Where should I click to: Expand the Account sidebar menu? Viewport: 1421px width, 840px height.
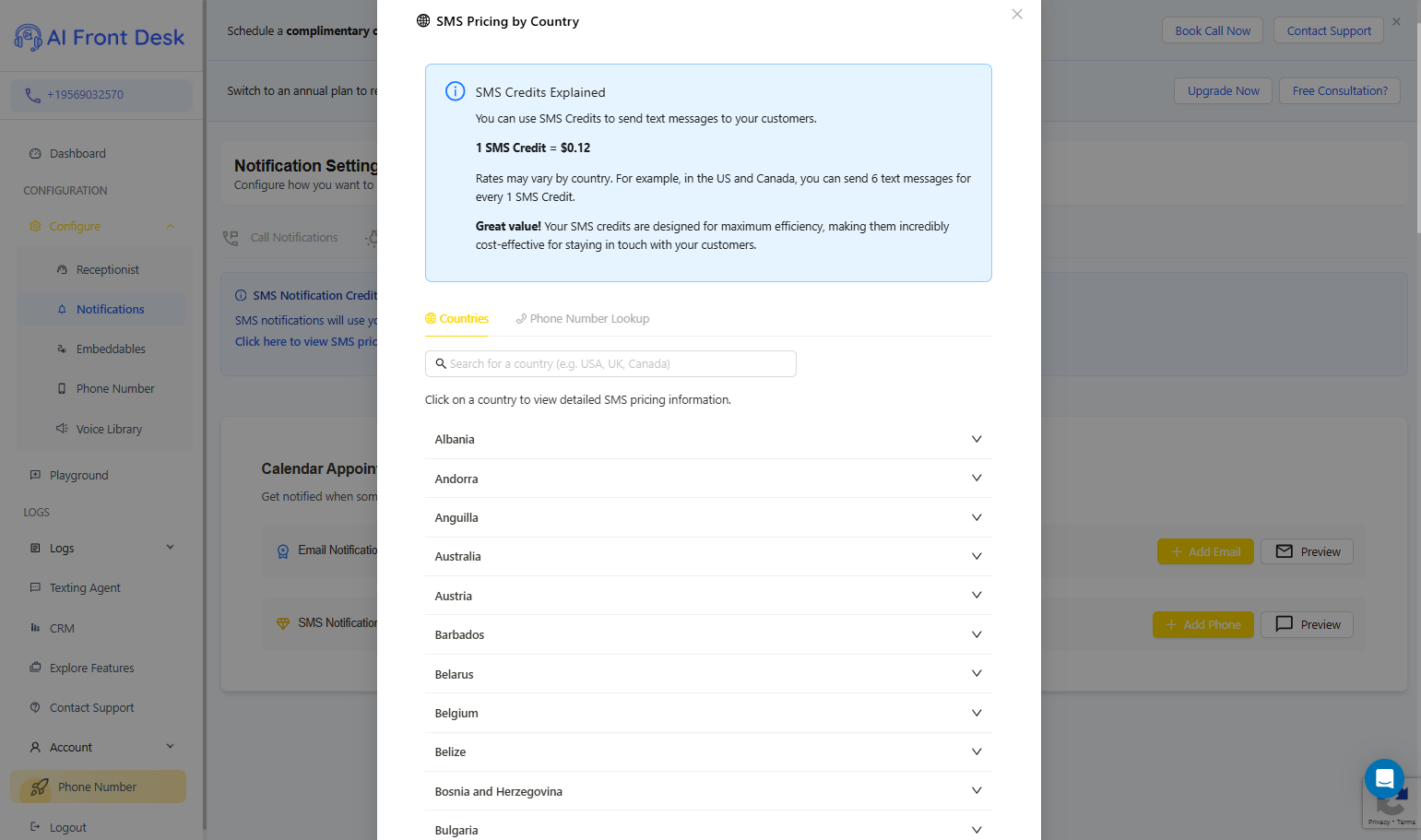point(171,747)
